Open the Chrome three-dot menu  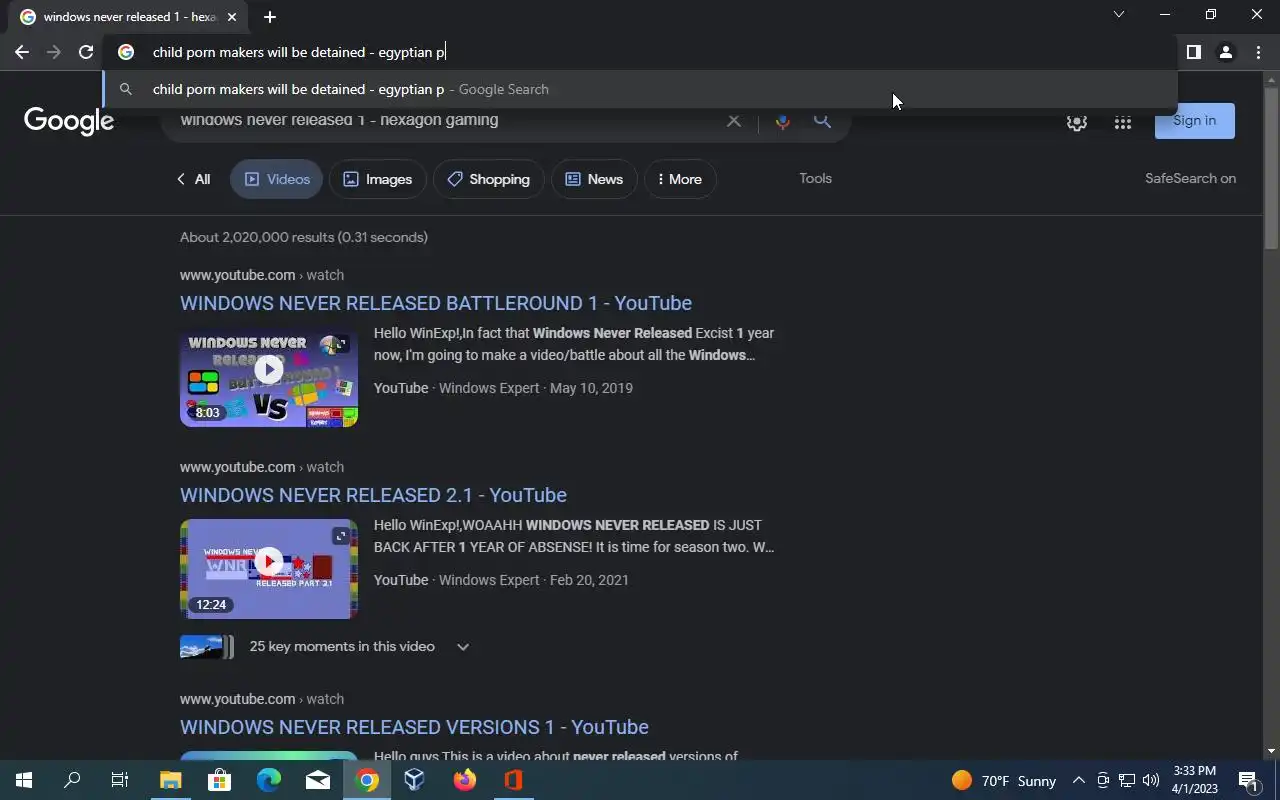click(x=1258, y=52)
